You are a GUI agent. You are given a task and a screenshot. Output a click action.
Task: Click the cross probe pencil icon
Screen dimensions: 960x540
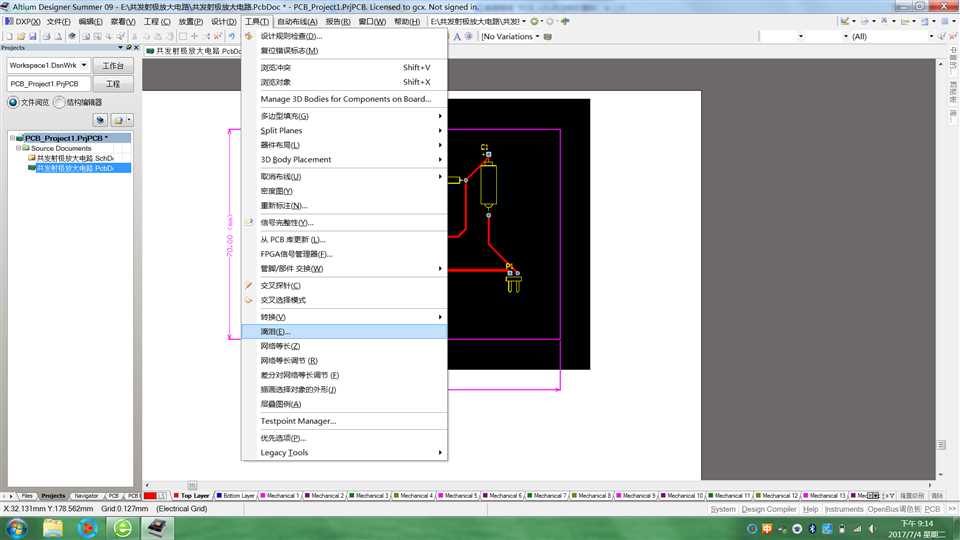[249, 285]
